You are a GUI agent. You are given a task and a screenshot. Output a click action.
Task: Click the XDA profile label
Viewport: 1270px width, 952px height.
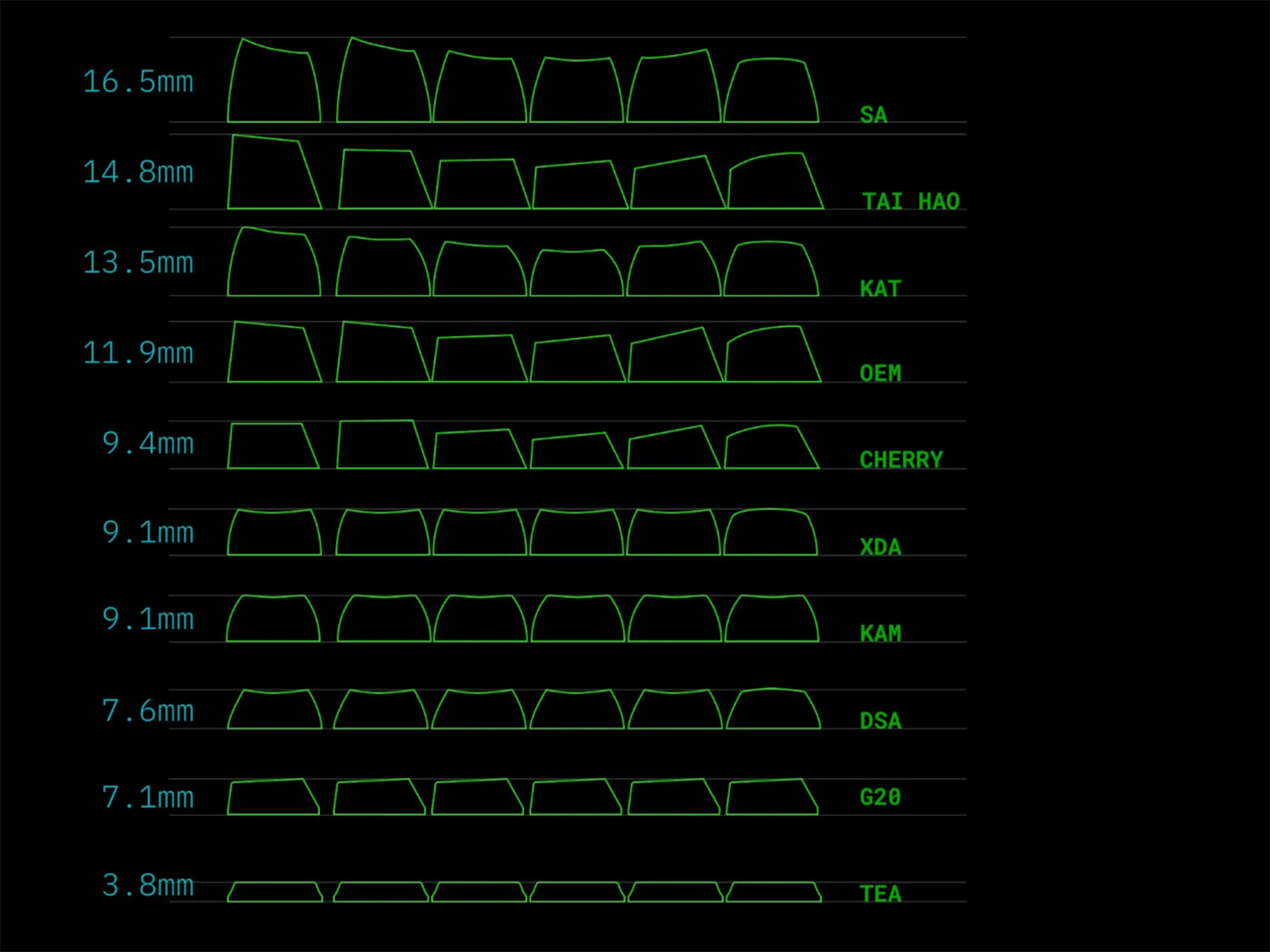(880, 547)
